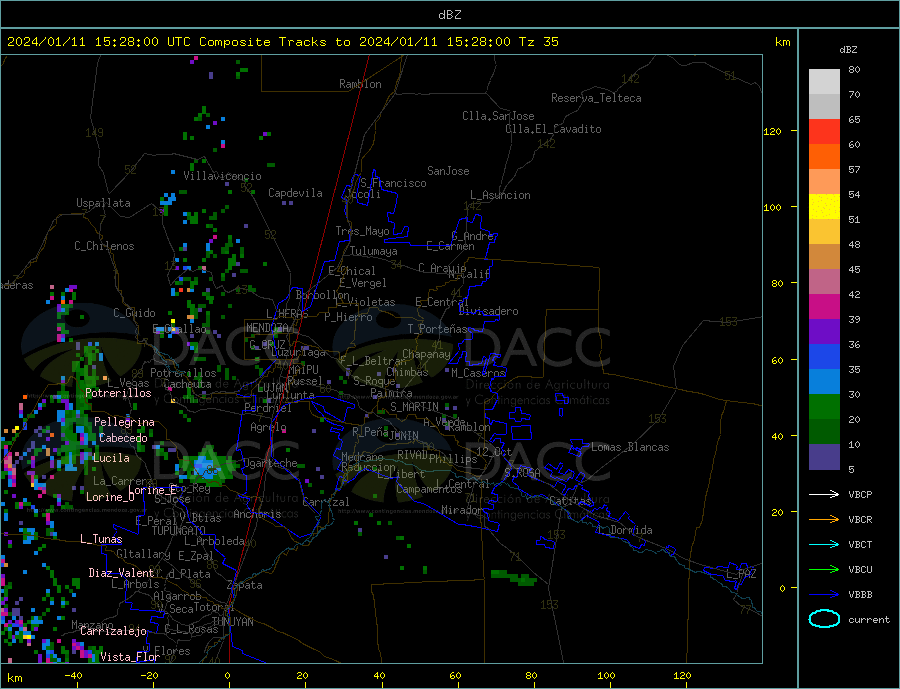Click the 'JUNIN' map label
The image size is (900, 689).
[404, 436]
